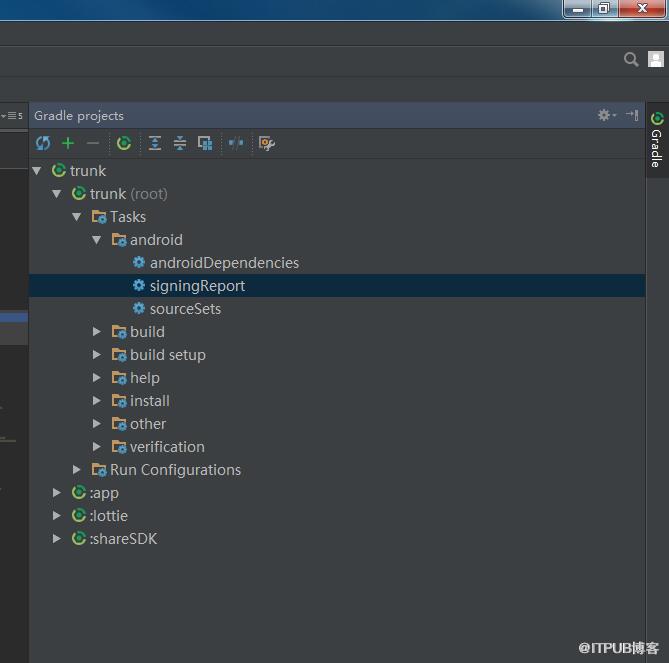The image size is (669, 663).
Task: Collapse all tree nodes
Action: (x=180, y=143)
